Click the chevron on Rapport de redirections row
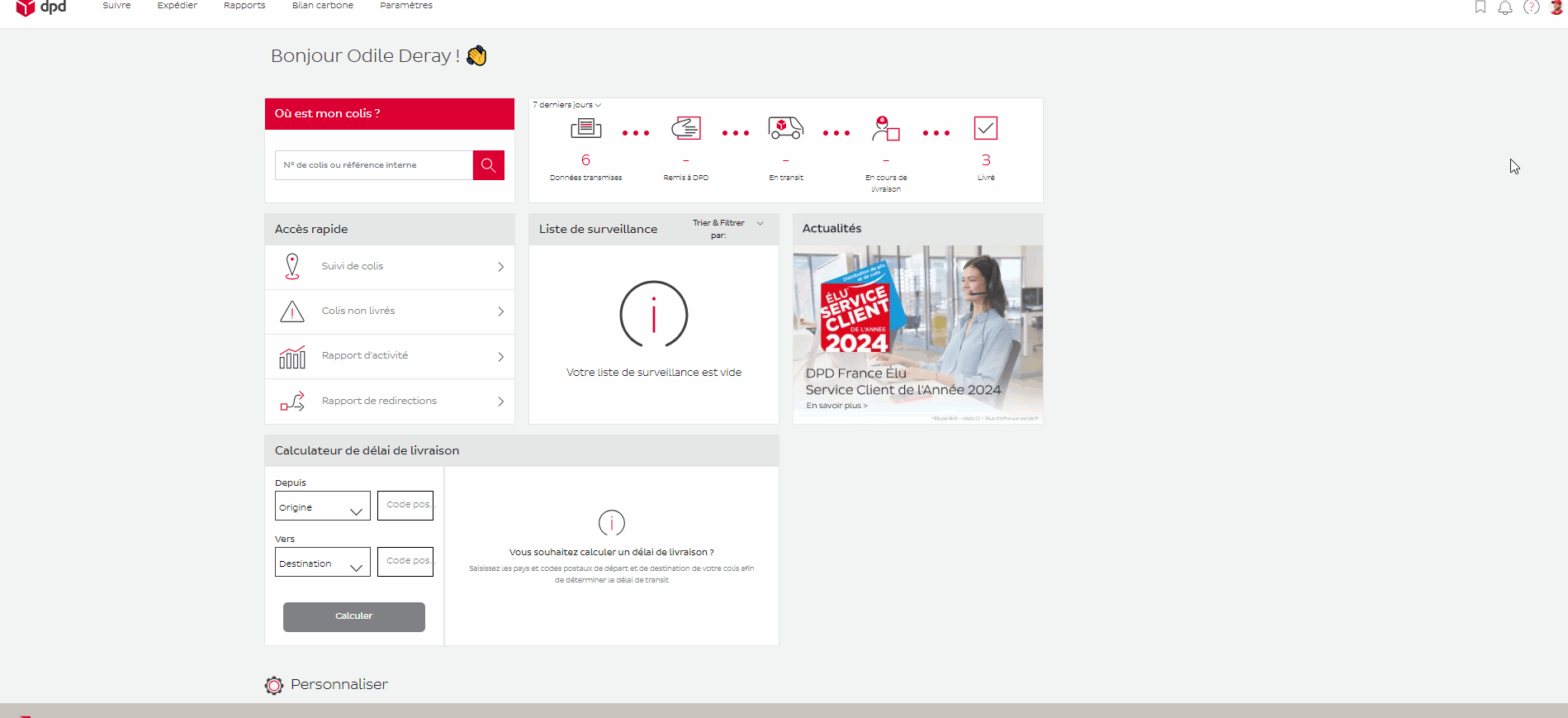 click(x=500, y=402)
